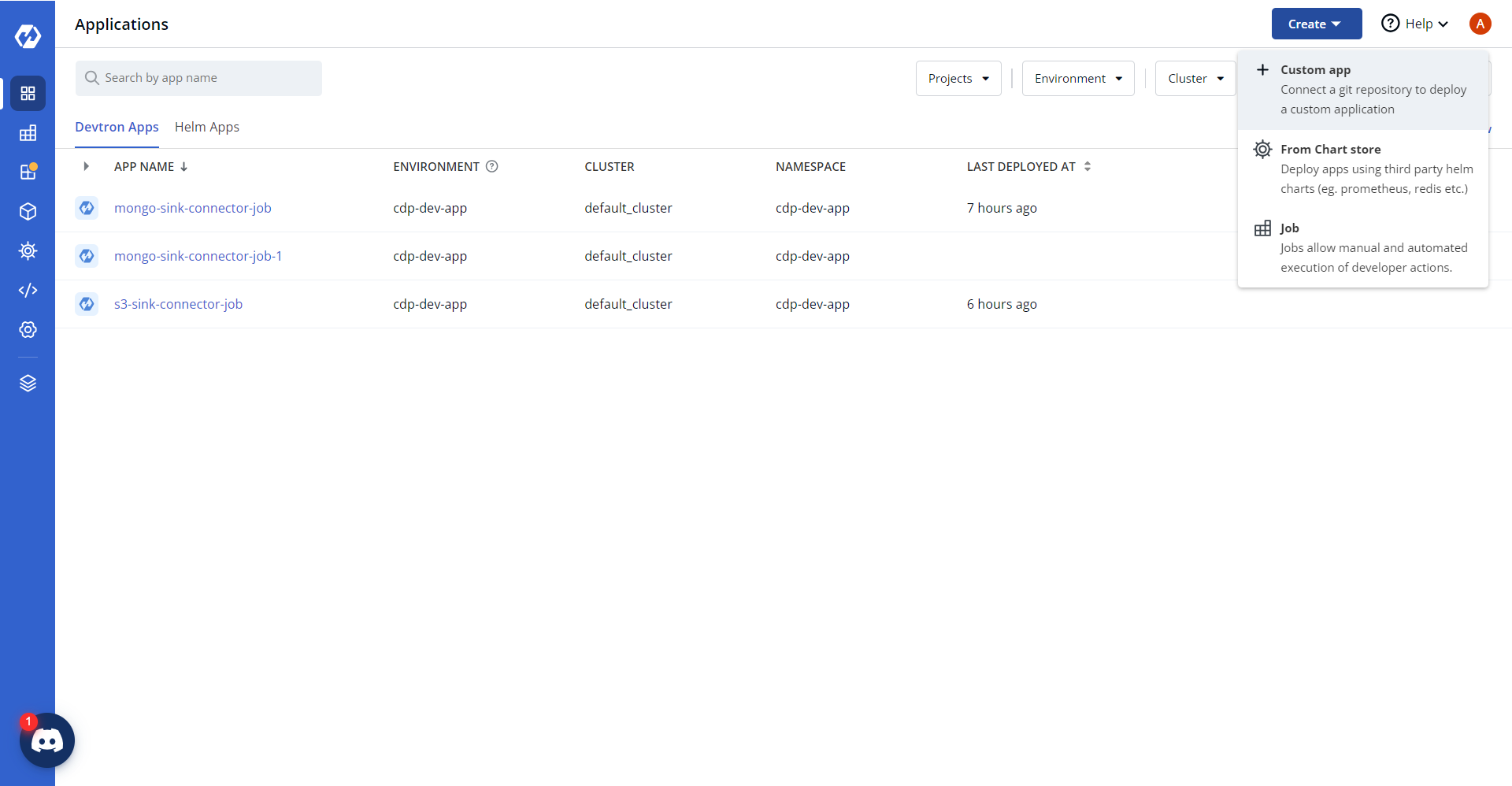
Task: Open the Discord chat bubble
Action: (47, 740)
